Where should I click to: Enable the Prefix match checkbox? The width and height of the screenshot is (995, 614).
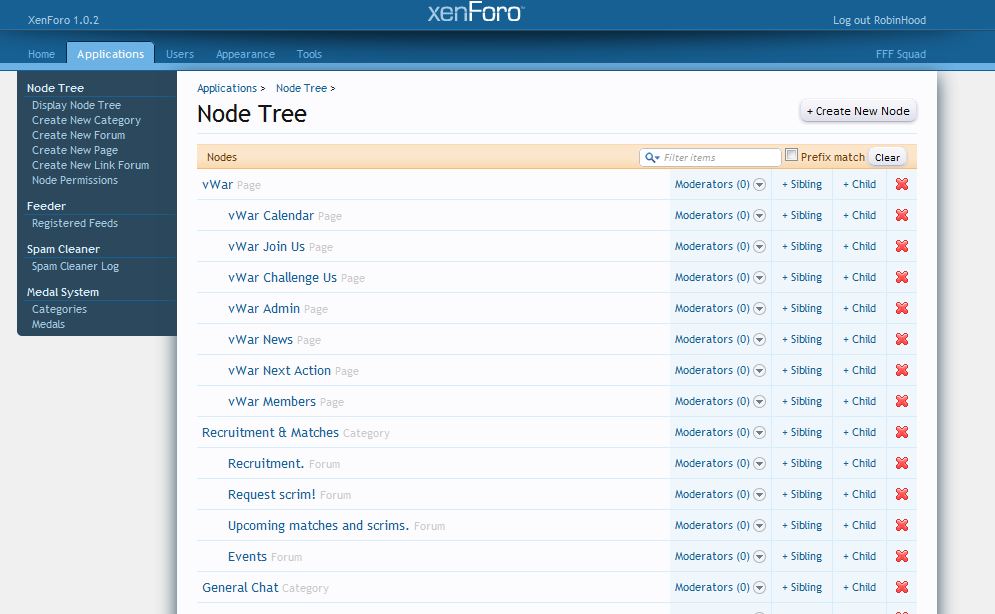tap(791, 155)
